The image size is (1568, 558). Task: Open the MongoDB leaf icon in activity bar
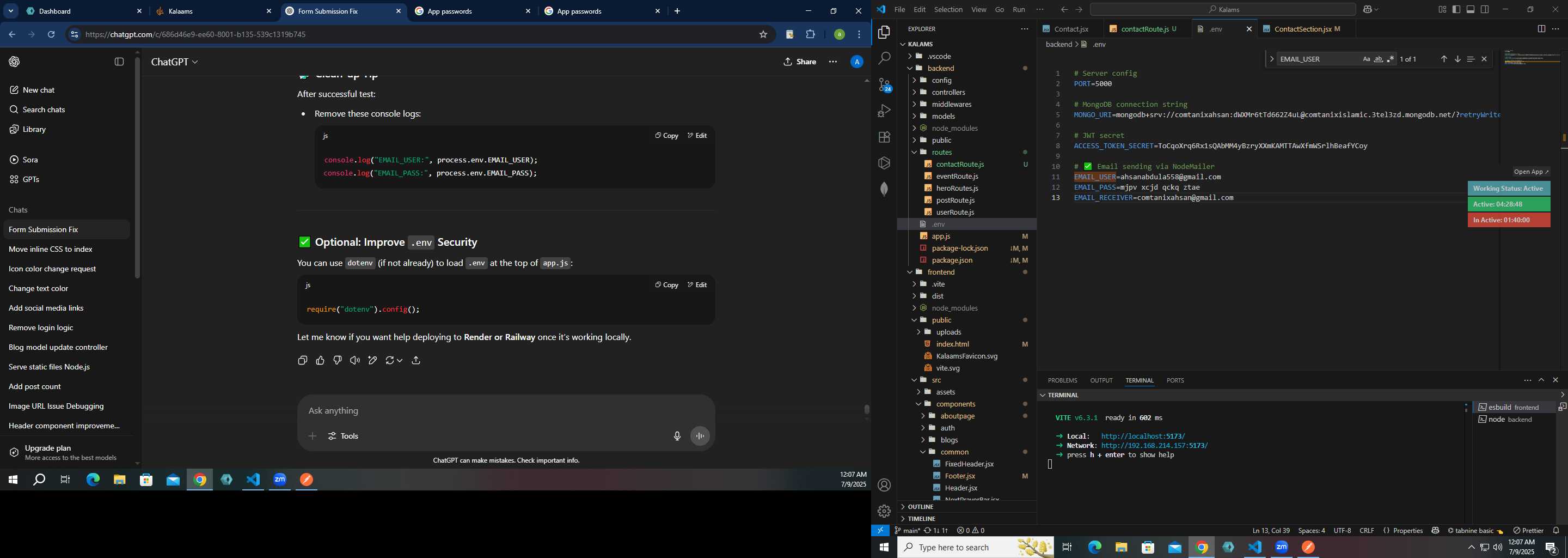tap(884, 189)
